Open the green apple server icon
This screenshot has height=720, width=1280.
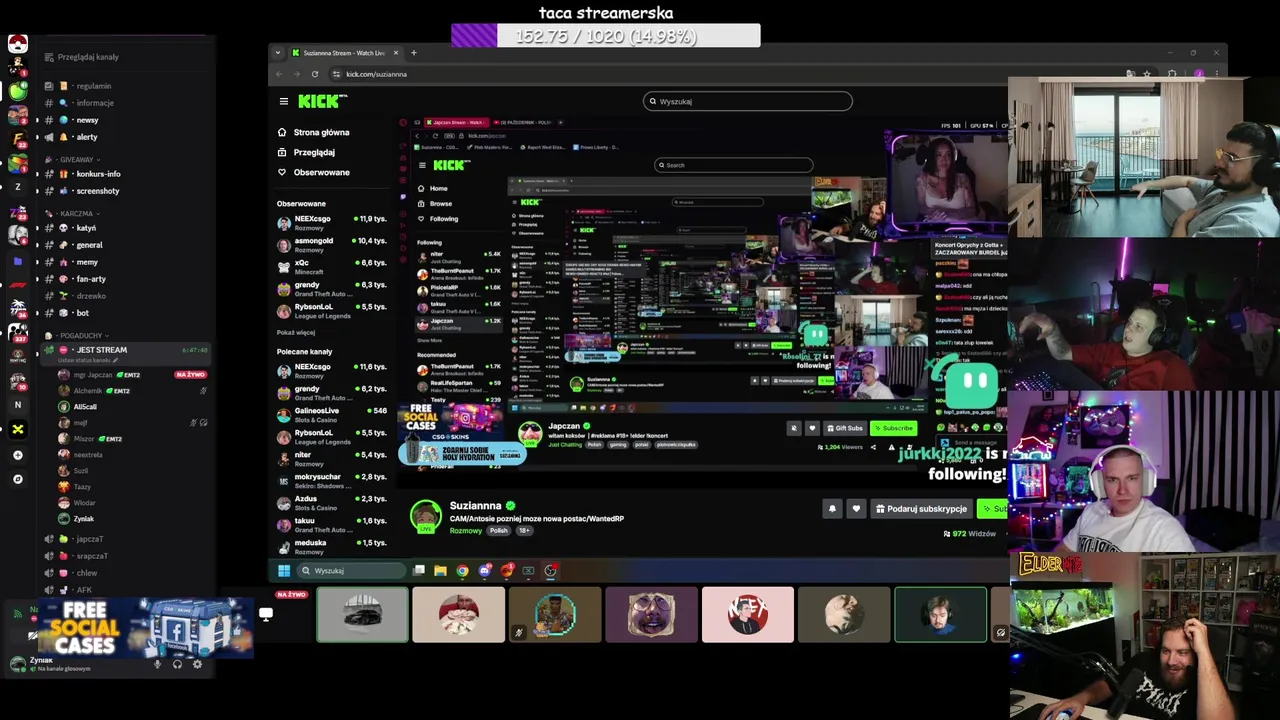(18, 91)
